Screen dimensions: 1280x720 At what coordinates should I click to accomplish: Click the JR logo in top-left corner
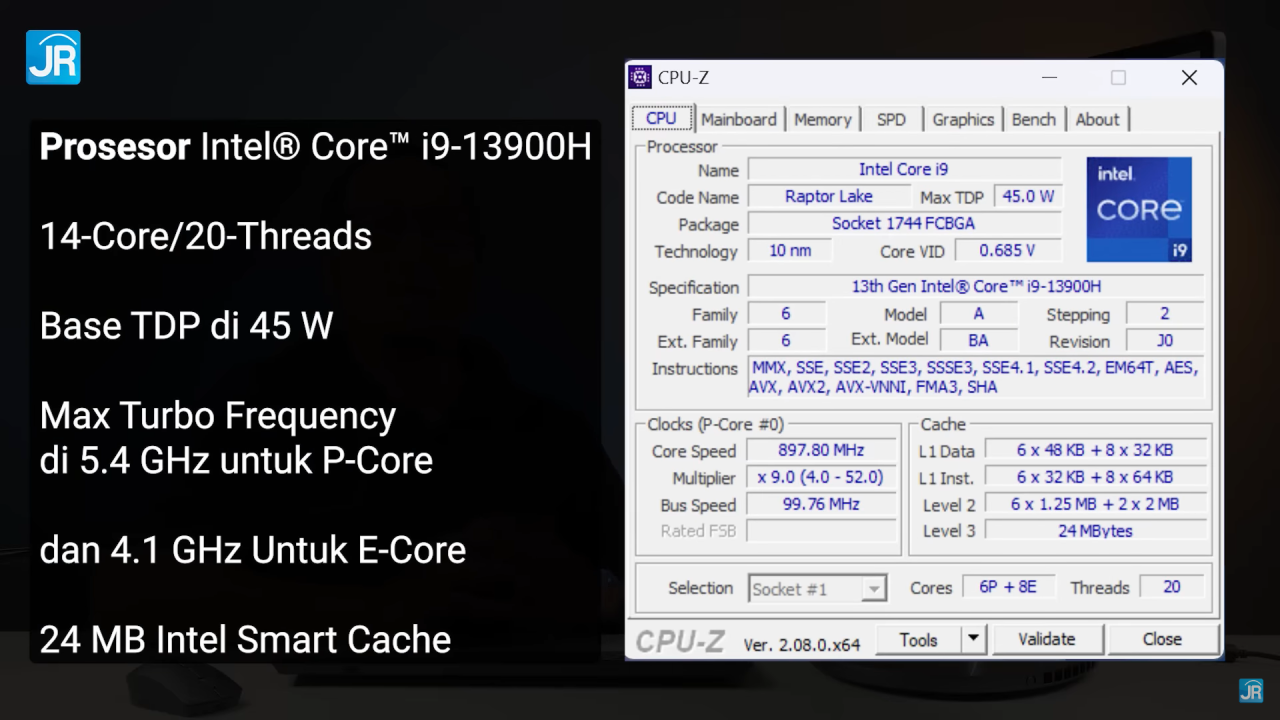(x=53, y=57)
